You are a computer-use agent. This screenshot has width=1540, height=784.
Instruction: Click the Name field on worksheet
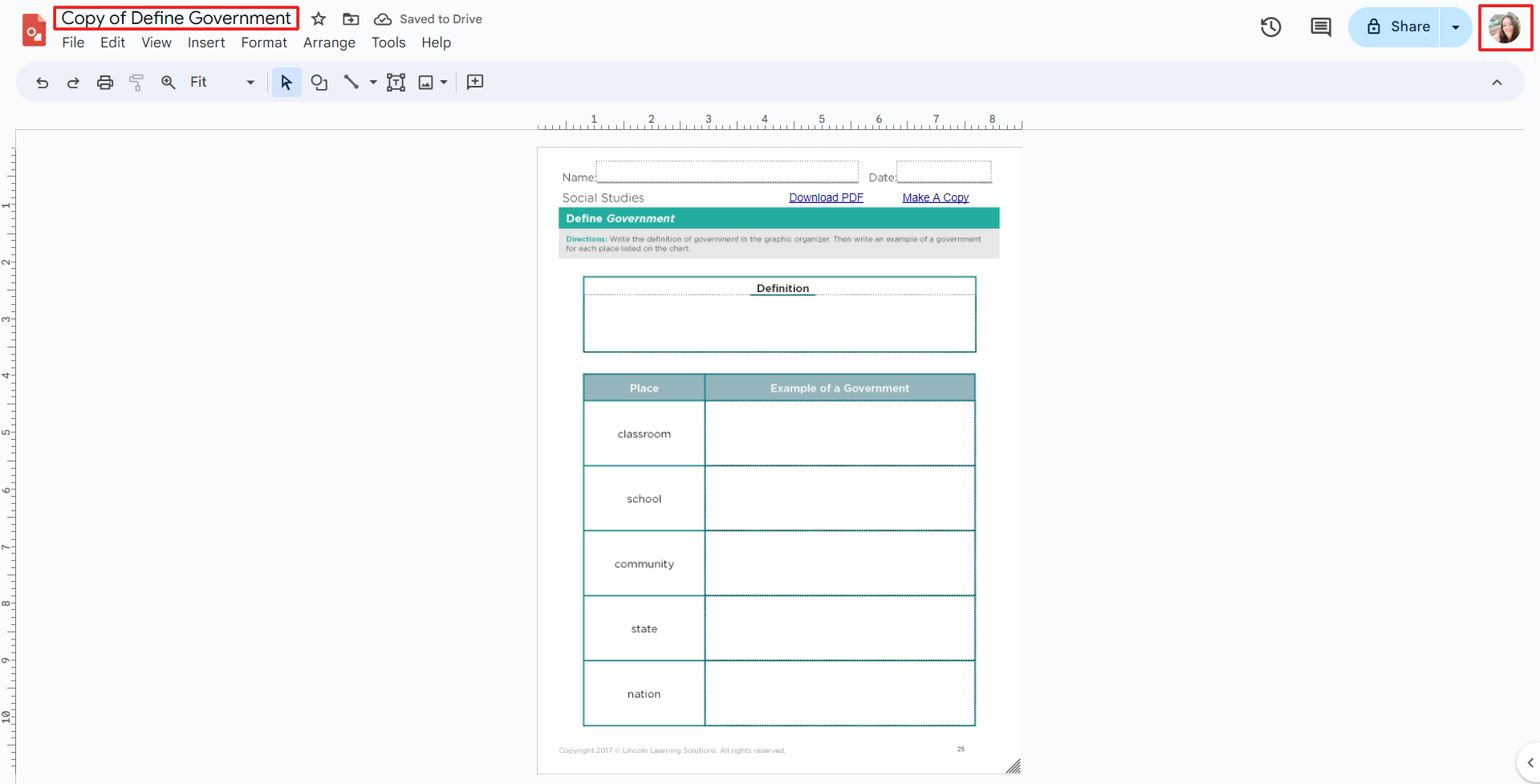tap(727, 172)
